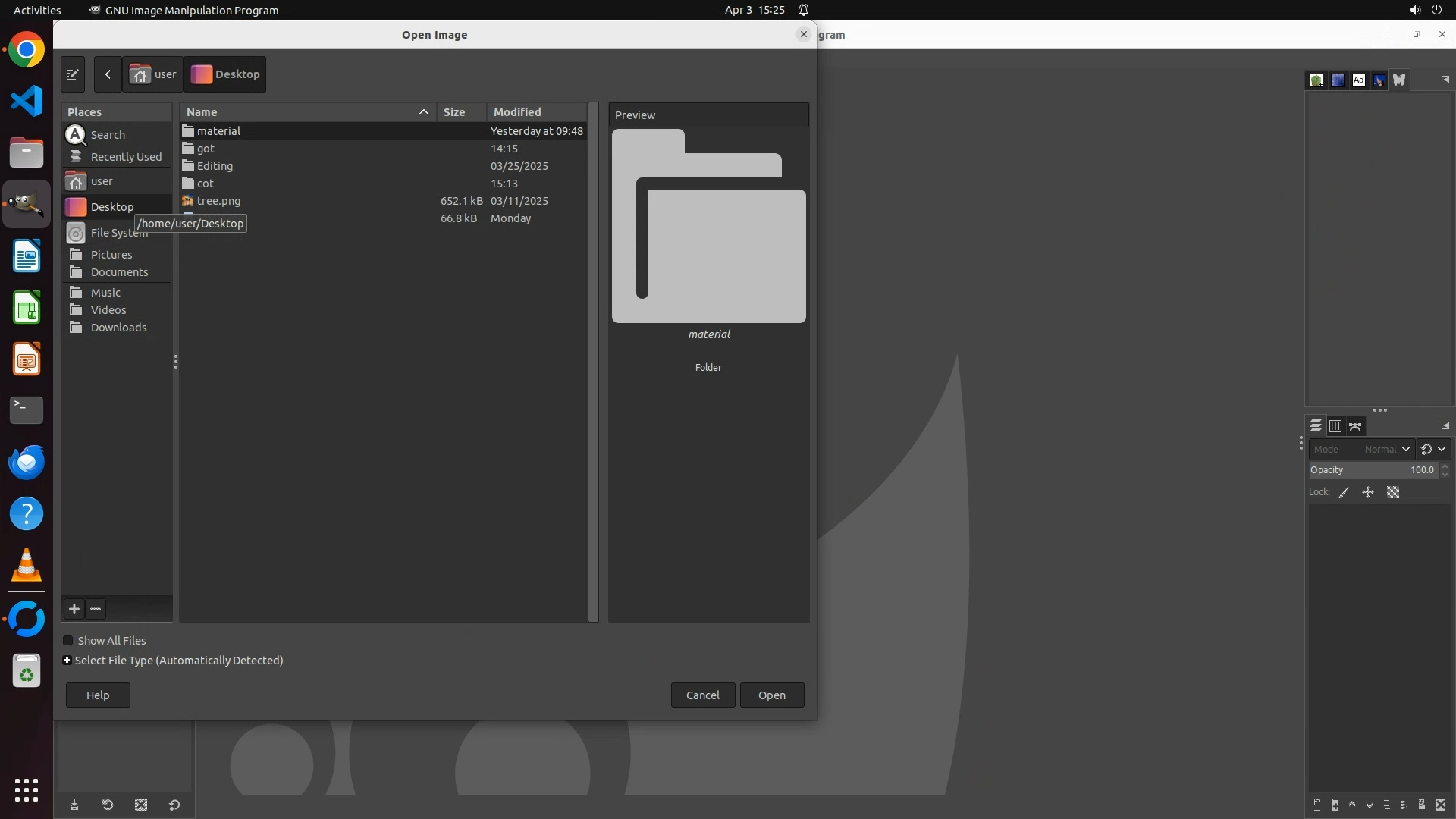Open the Fonts dockable tab
The image size is (1456, 819).
1358,80
